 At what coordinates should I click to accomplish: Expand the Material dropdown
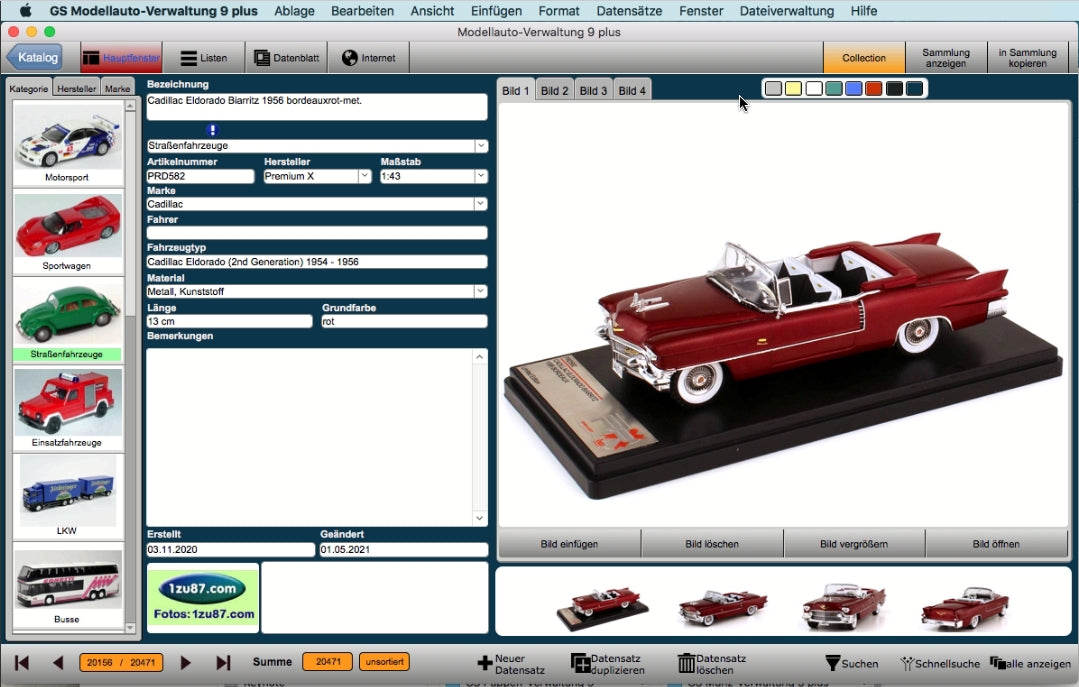(x=481, y=291)
